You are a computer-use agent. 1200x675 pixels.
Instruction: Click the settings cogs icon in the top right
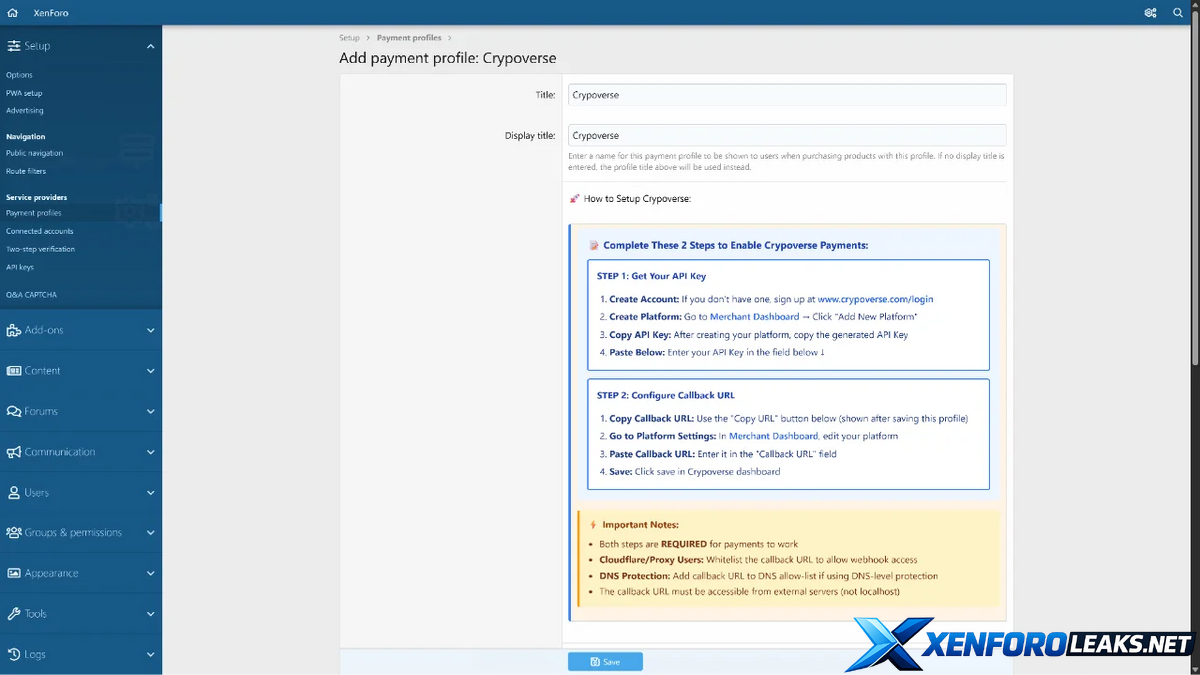(x=1150, y=13)
